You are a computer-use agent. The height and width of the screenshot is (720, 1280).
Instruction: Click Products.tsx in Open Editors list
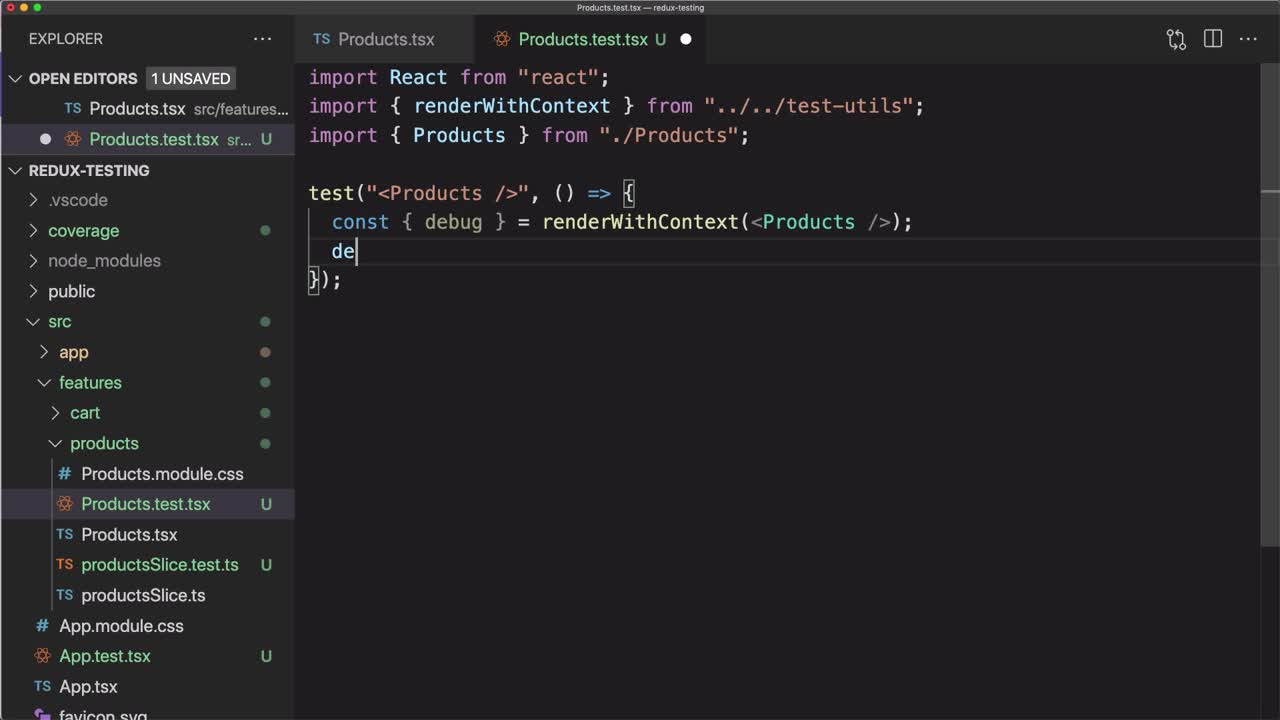137,109
